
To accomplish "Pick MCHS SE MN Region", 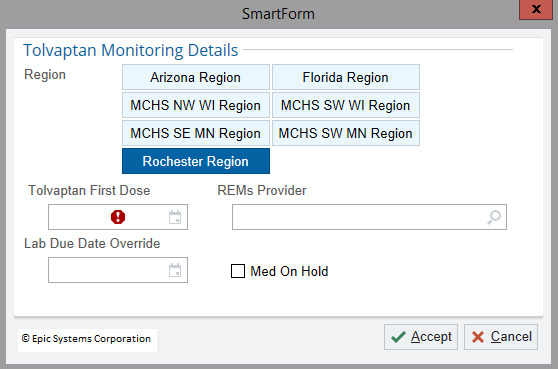I will [x=196, y=133].
